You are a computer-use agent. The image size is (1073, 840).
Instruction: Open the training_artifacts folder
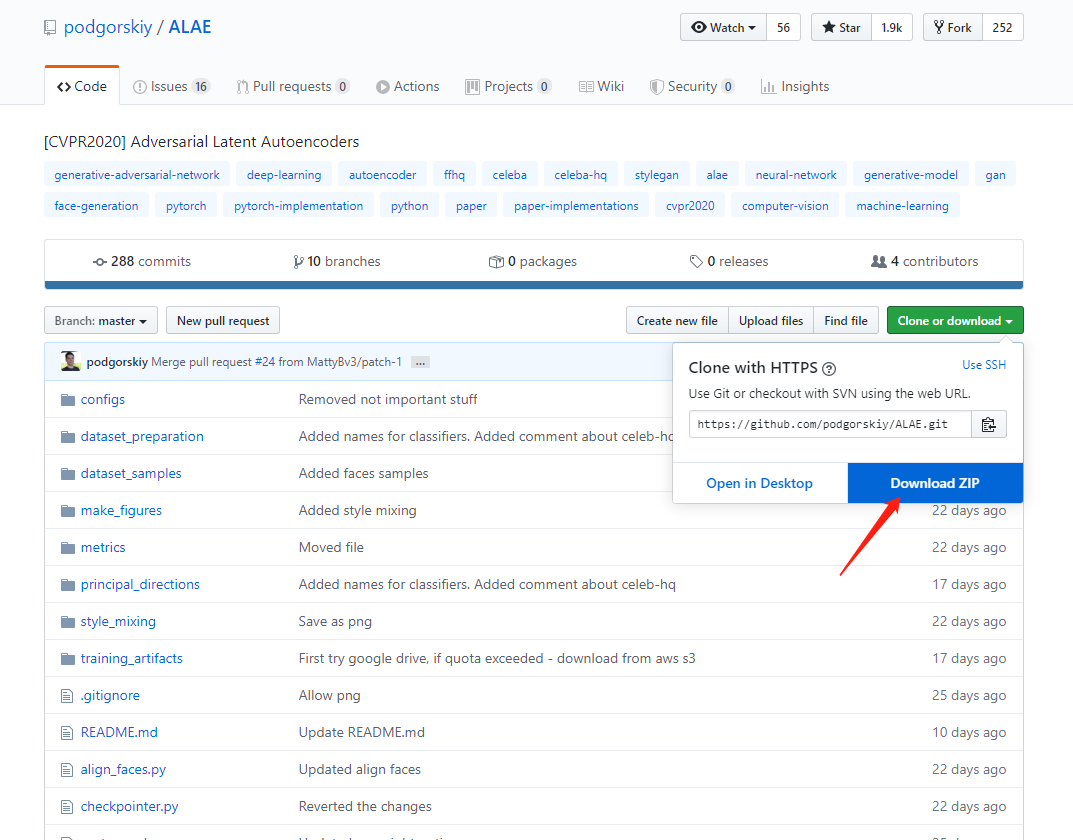click(x=131, y=658)
